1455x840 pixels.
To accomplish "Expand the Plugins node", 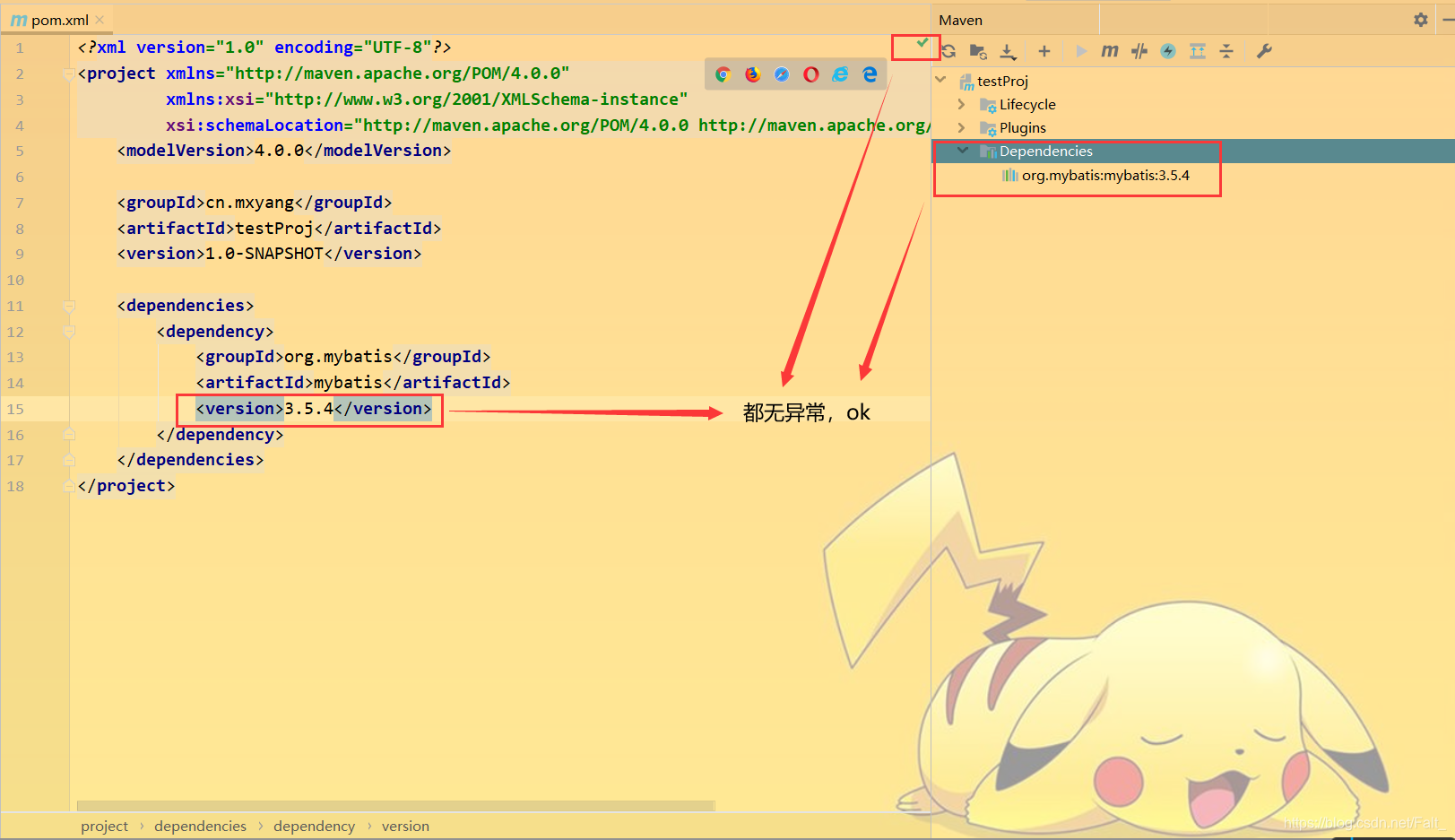I will 962,127.
